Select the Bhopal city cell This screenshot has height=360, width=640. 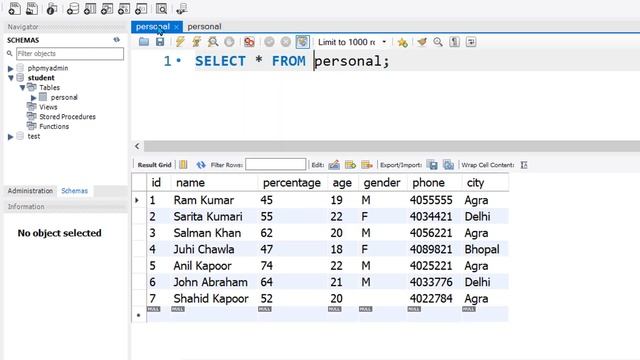(482, 249)
